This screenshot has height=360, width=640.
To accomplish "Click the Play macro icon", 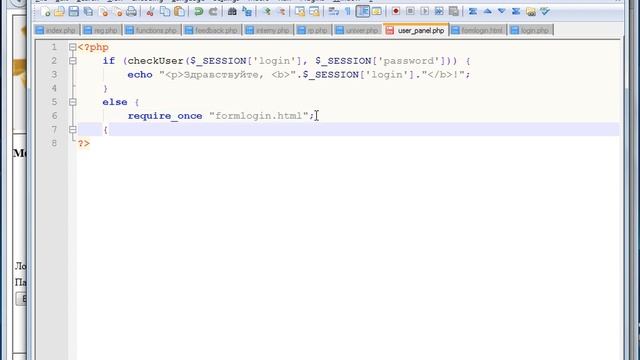I will tap(424, 11).
